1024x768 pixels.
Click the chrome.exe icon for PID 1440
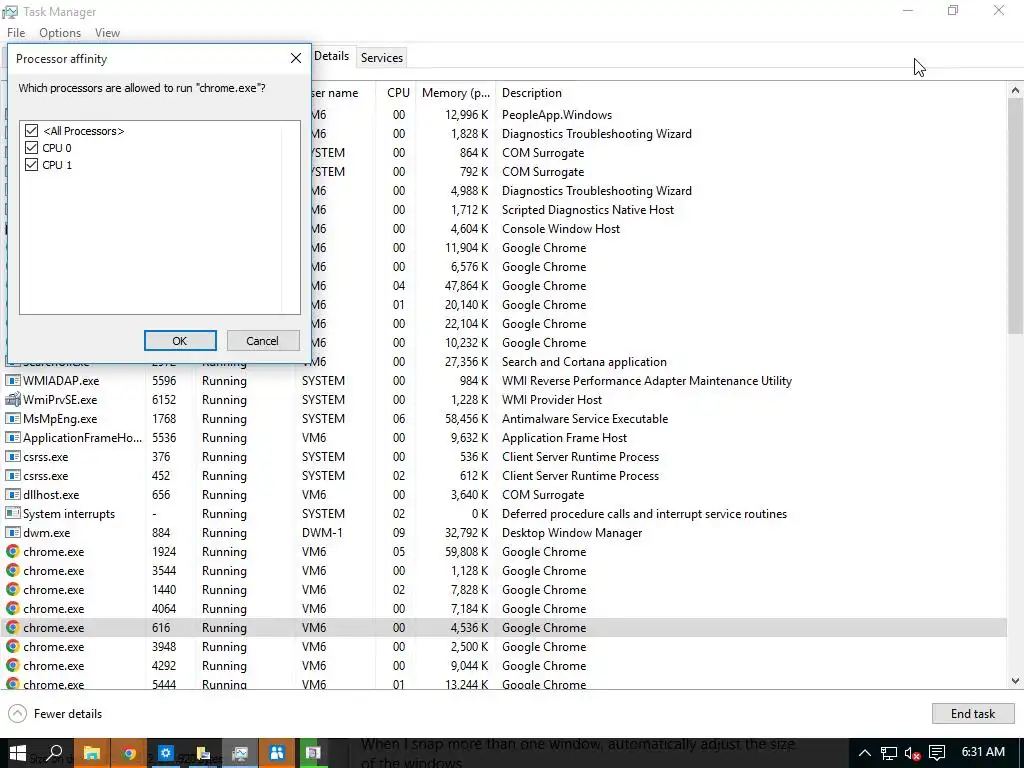pyautogui.click(x=12, y=590)
